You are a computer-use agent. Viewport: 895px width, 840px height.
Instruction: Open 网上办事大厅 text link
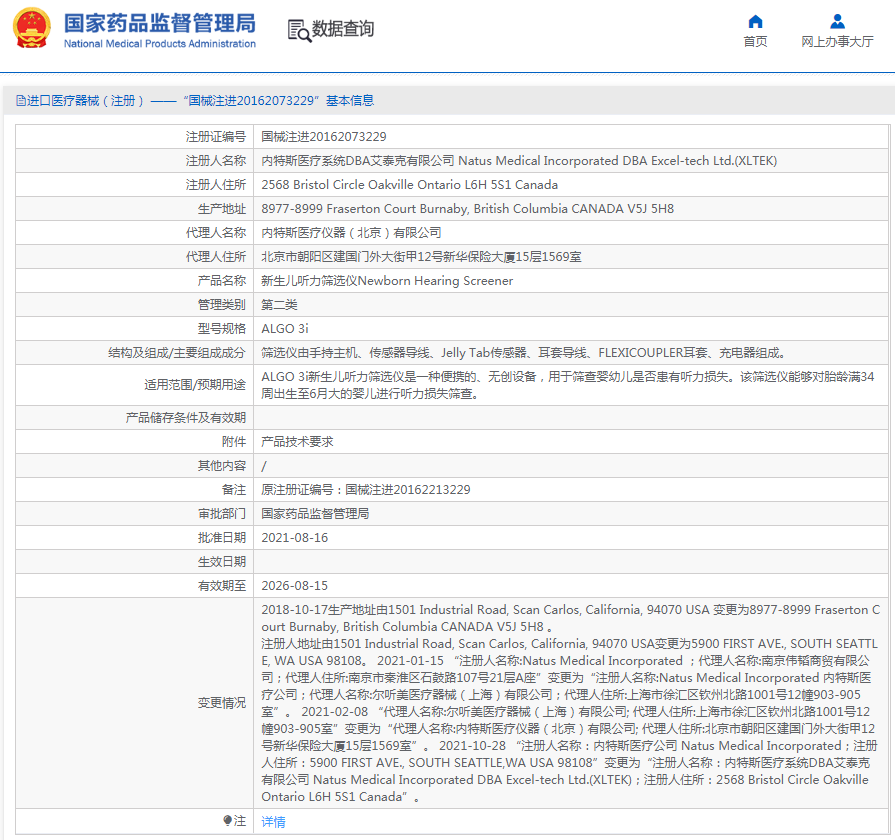coord(837,42)
